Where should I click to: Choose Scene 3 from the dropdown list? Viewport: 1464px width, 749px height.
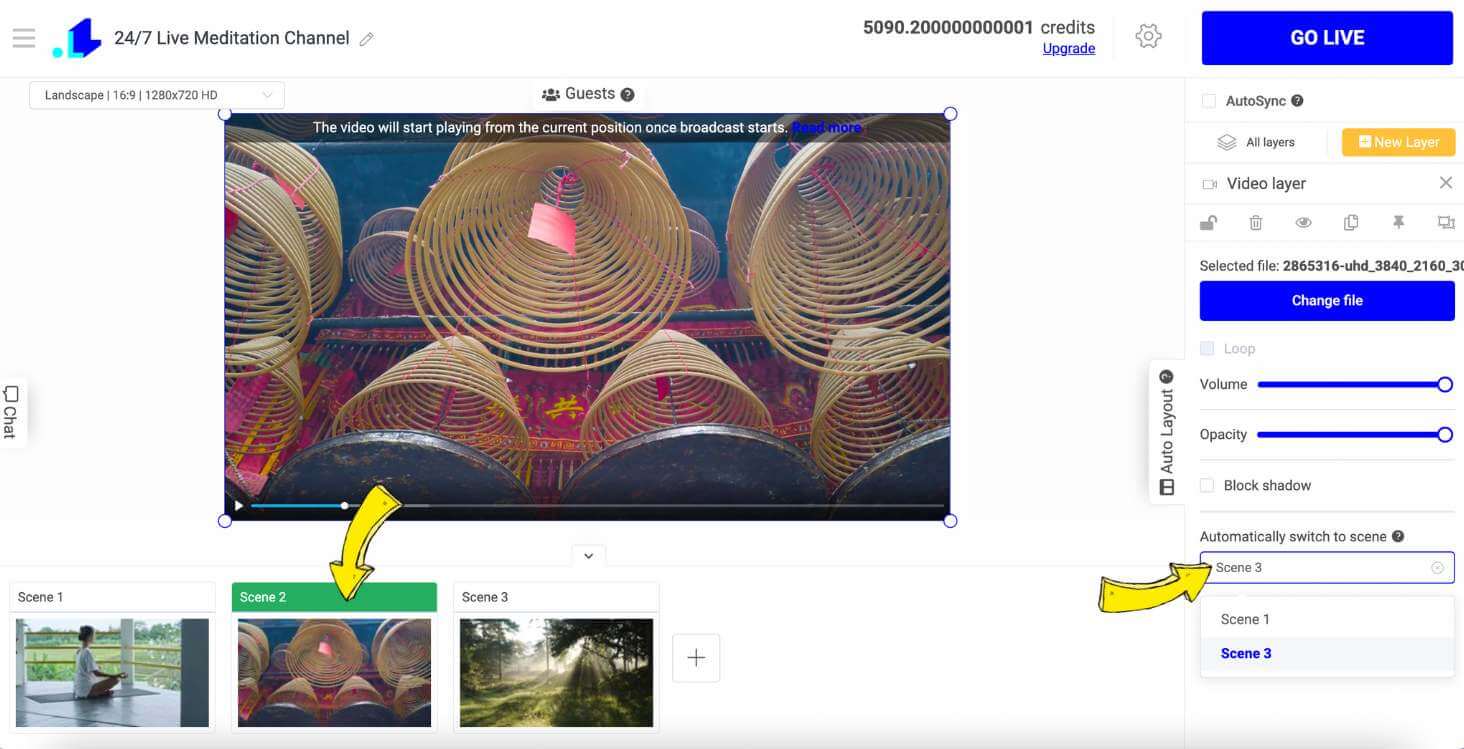[x=1327, y=653]
